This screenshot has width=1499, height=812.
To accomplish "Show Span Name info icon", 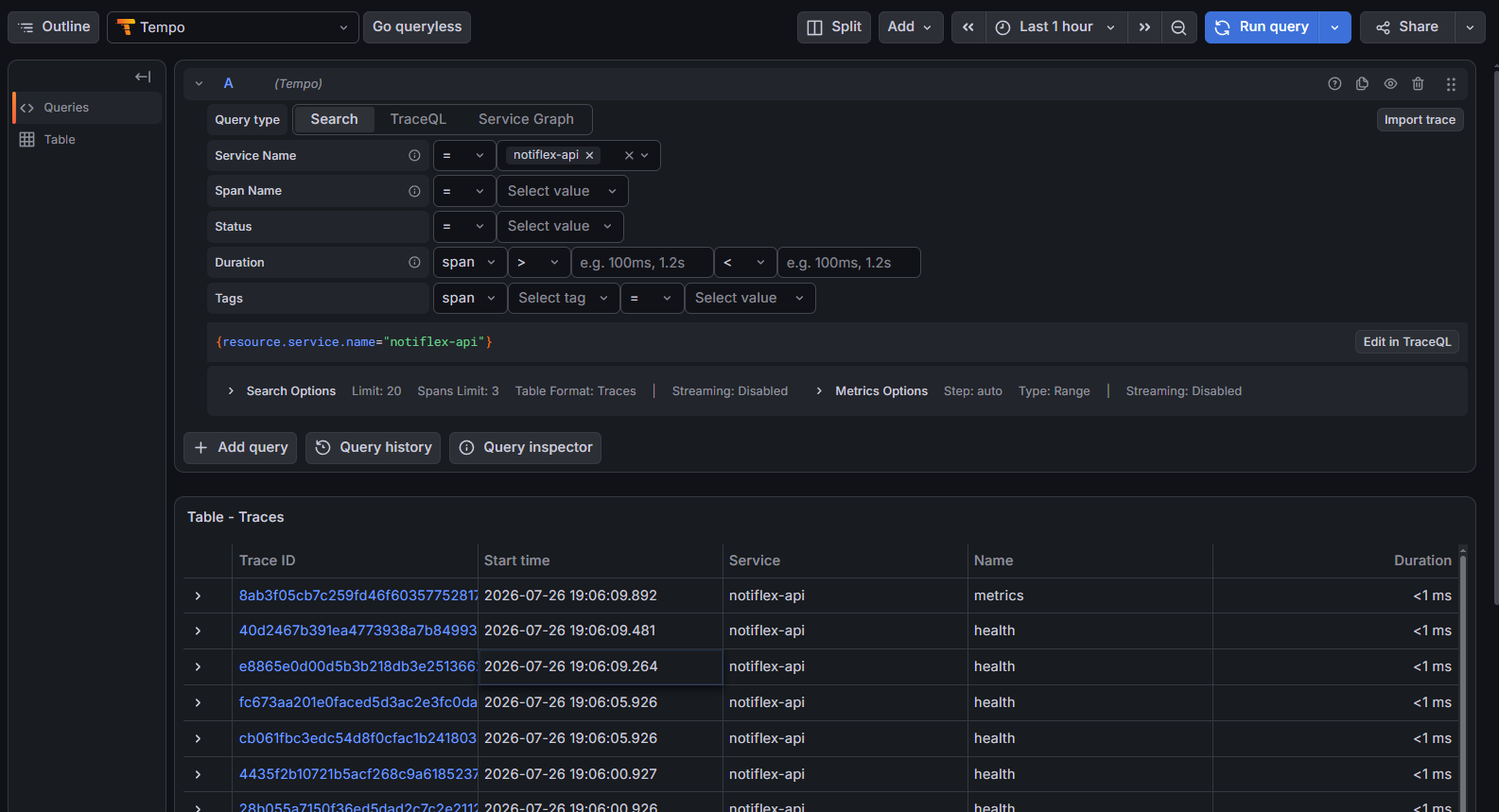I will pos(414,191).
